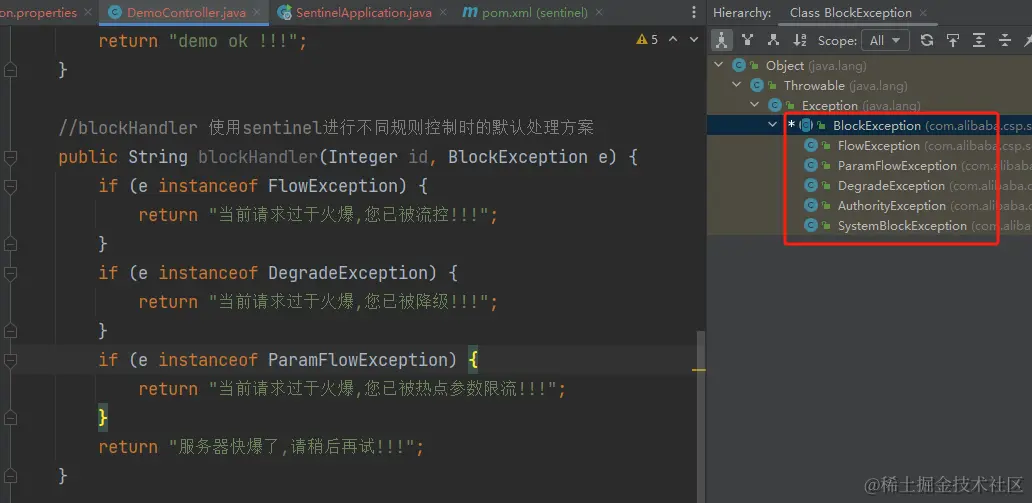
Task: Switch to subtypes hierarchy icon
Action: (x=773, y=40)
